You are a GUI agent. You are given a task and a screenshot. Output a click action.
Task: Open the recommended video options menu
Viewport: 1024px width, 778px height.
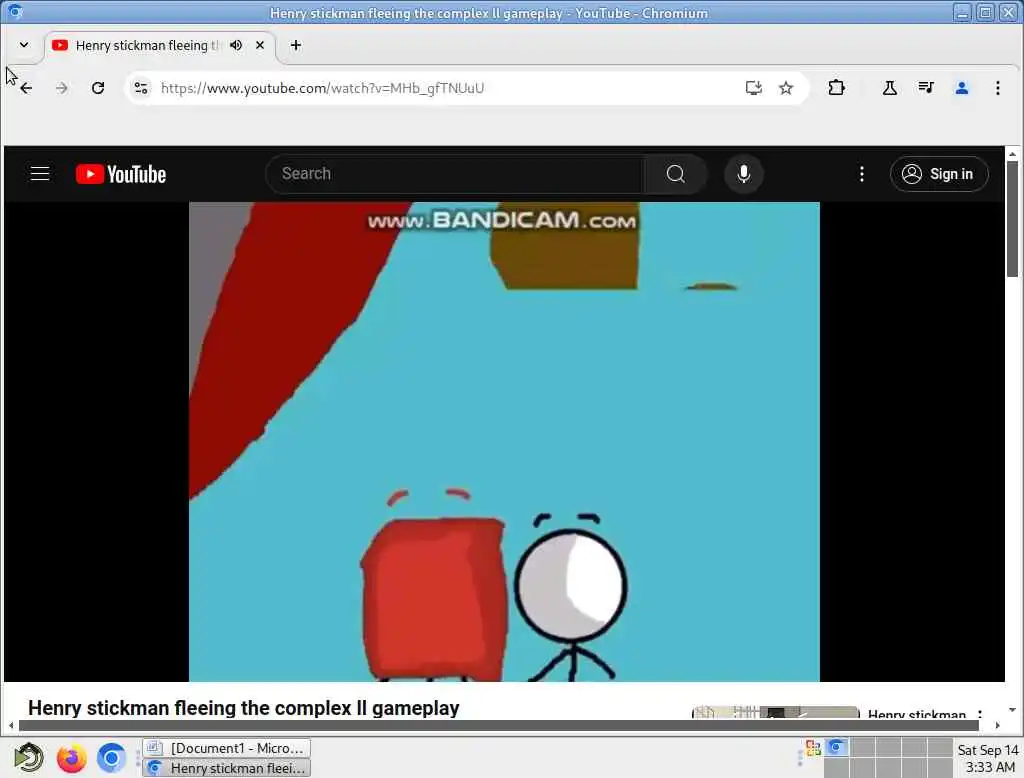pos(980,713)
